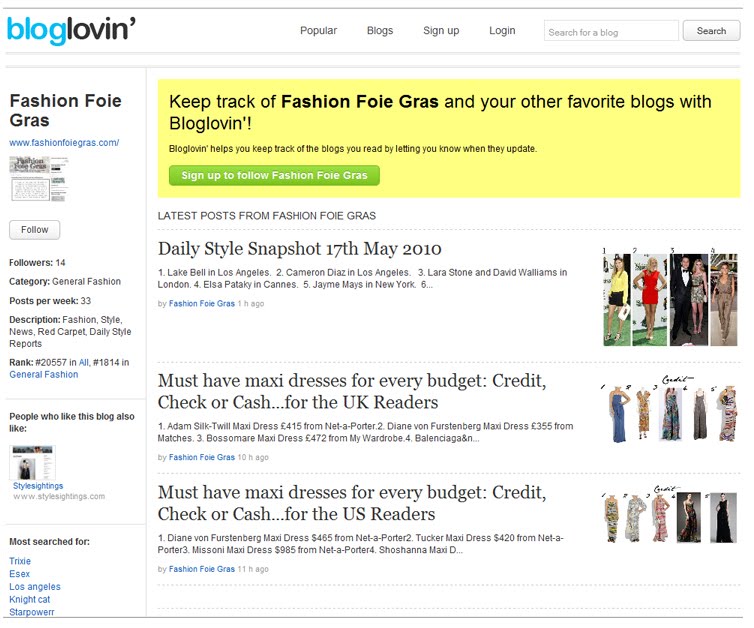Open www.fashionfoiegras.com link
The width and height of the screenshot is (754, 628).
pos(64,143)
